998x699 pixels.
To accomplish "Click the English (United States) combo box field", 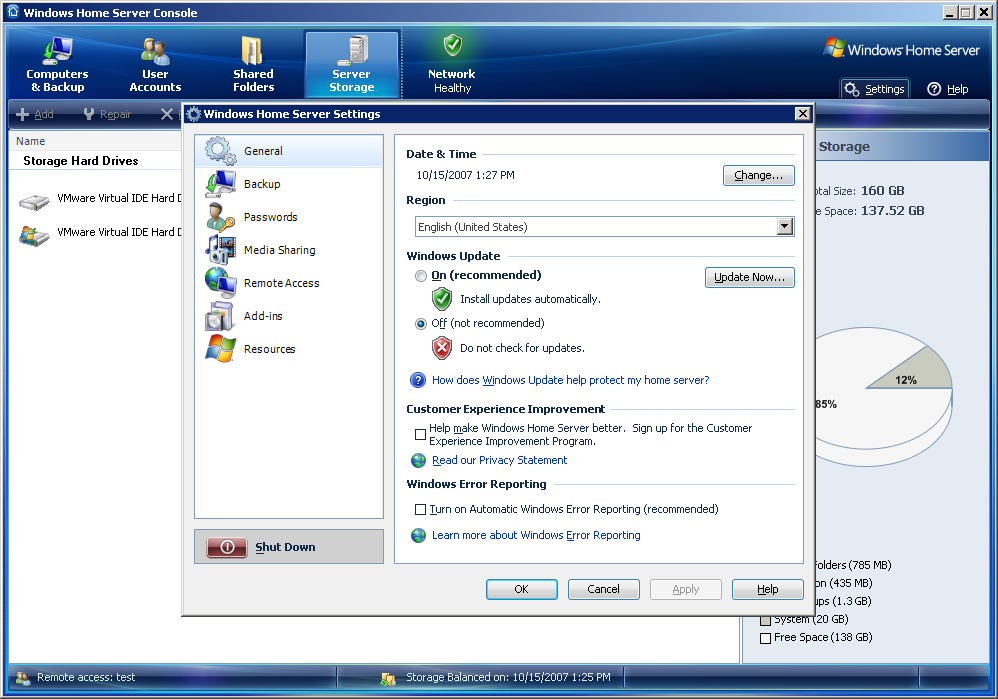I will (x=605, y=227).
